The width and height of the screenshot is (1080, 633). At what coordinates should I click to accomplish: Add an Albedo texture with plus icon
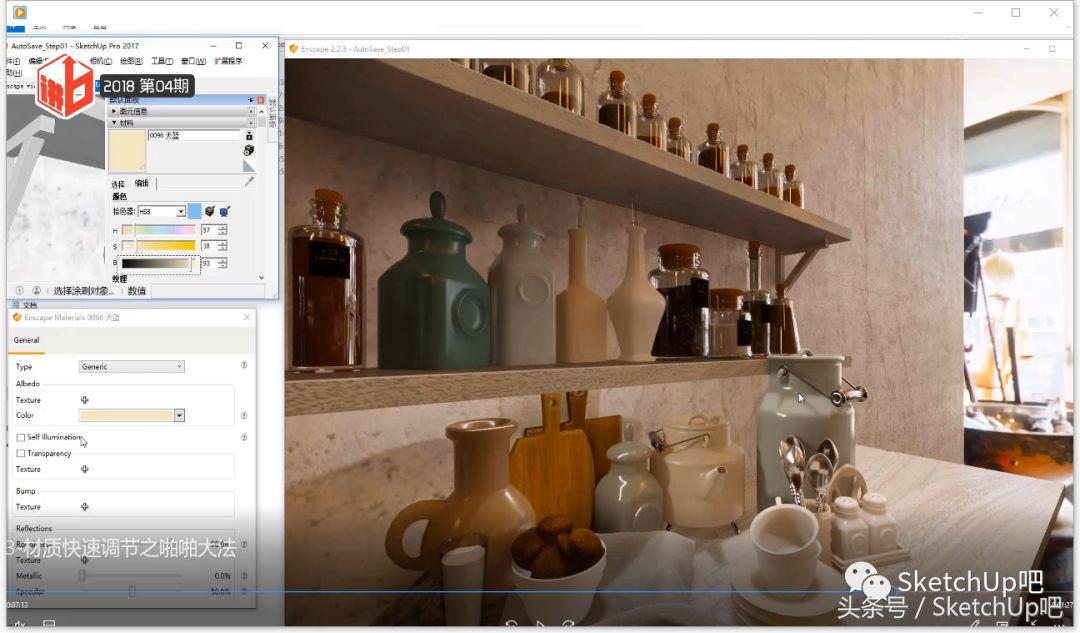pos(85,400)
